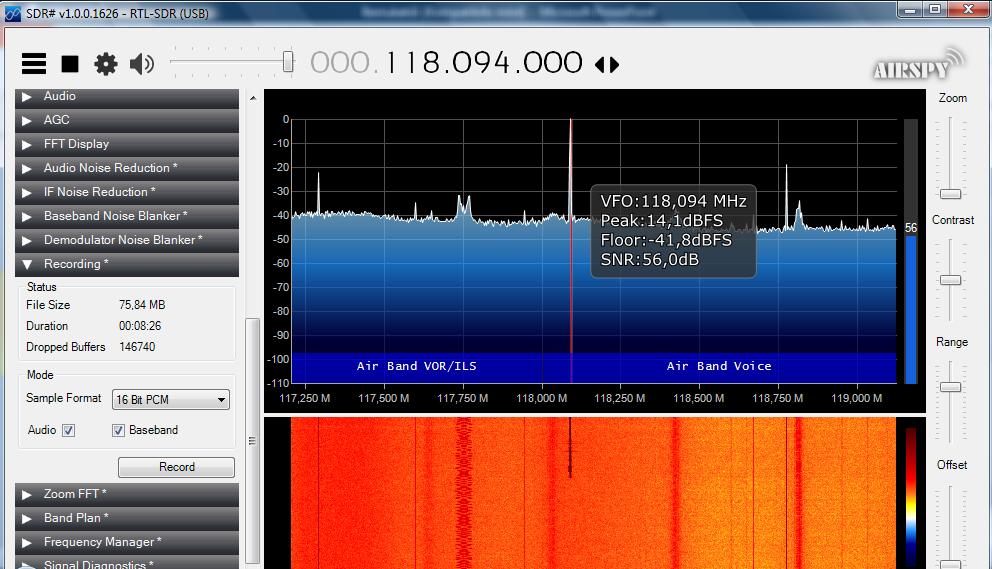This screenshot has height=569, width=992.
Task: Adjust the Offset slider handle
Action: [x=950, y=564]
